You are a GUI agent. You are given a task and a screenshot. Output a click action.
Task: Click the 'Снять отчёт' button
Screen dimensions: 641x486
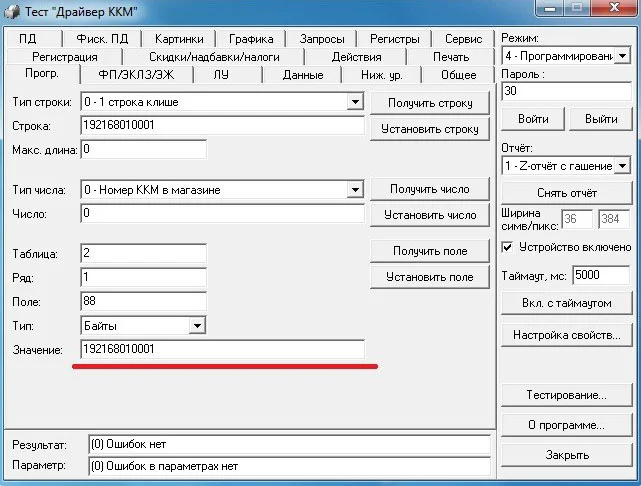coord(567,193)
